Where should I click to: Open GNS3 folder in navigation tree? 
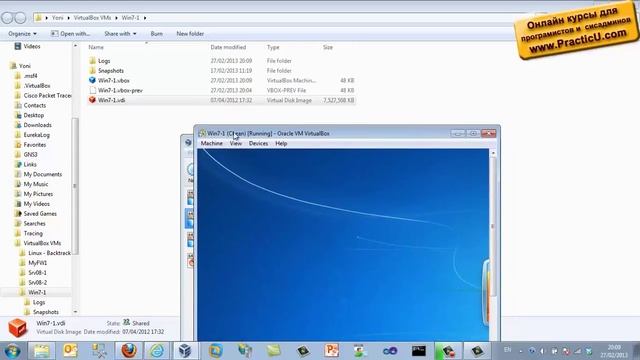click(30, 155)
